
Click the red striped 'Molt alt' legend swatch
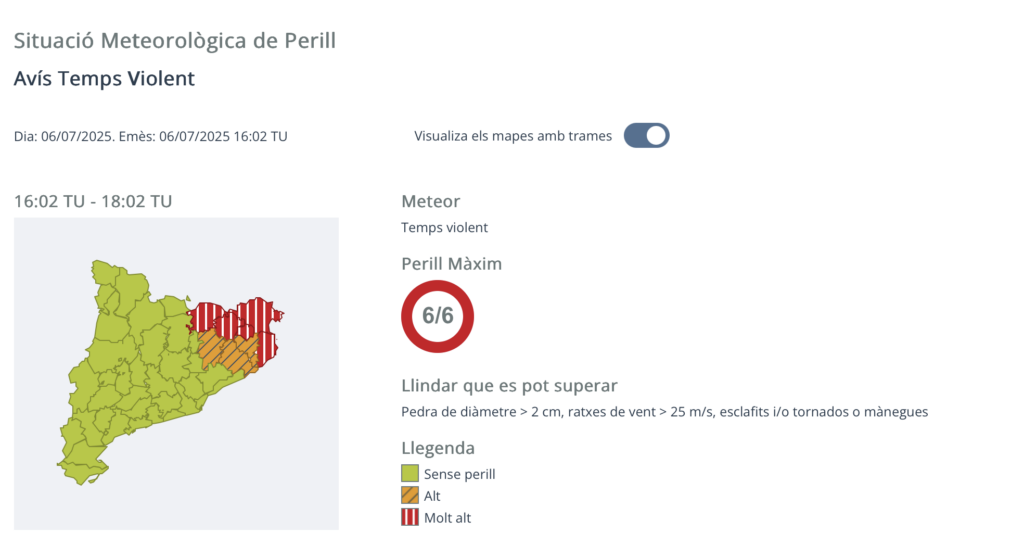point(409,517)
